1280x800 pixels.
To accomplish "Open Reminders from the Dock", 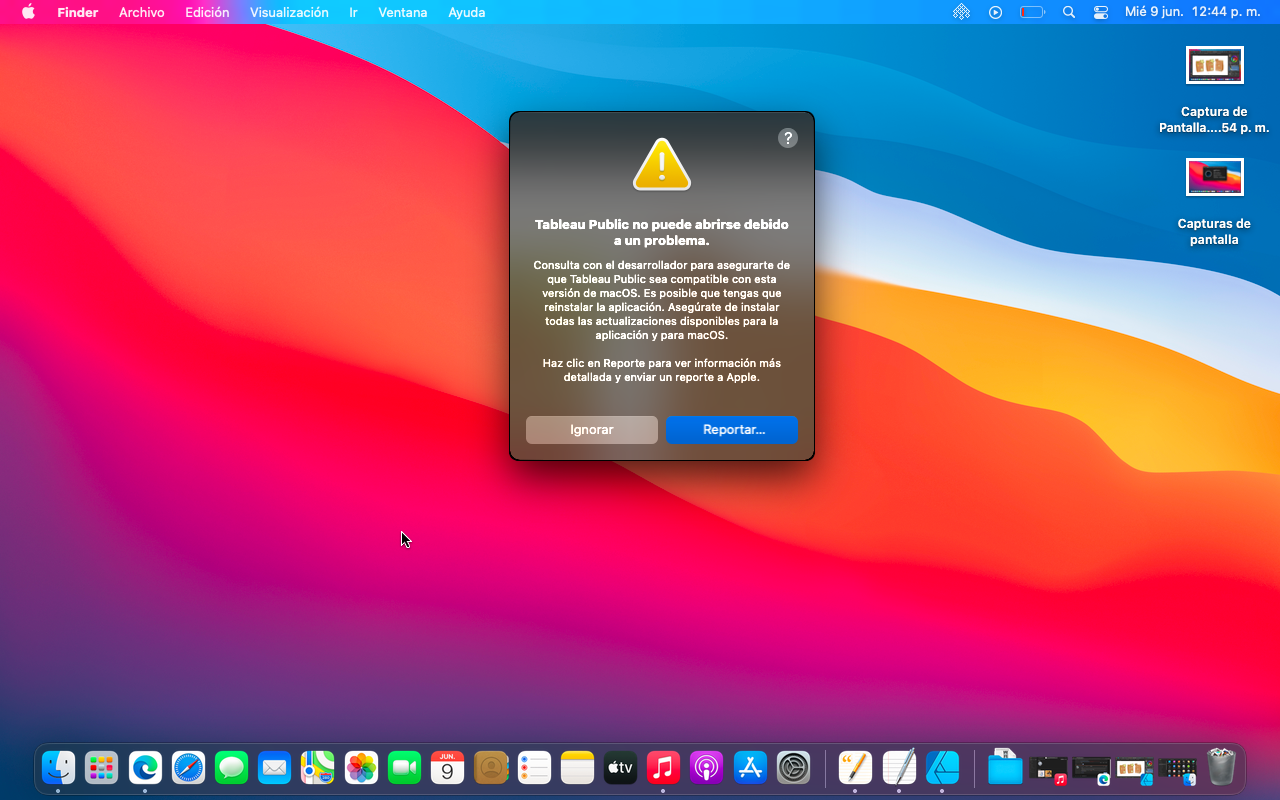I will [534, 768].
